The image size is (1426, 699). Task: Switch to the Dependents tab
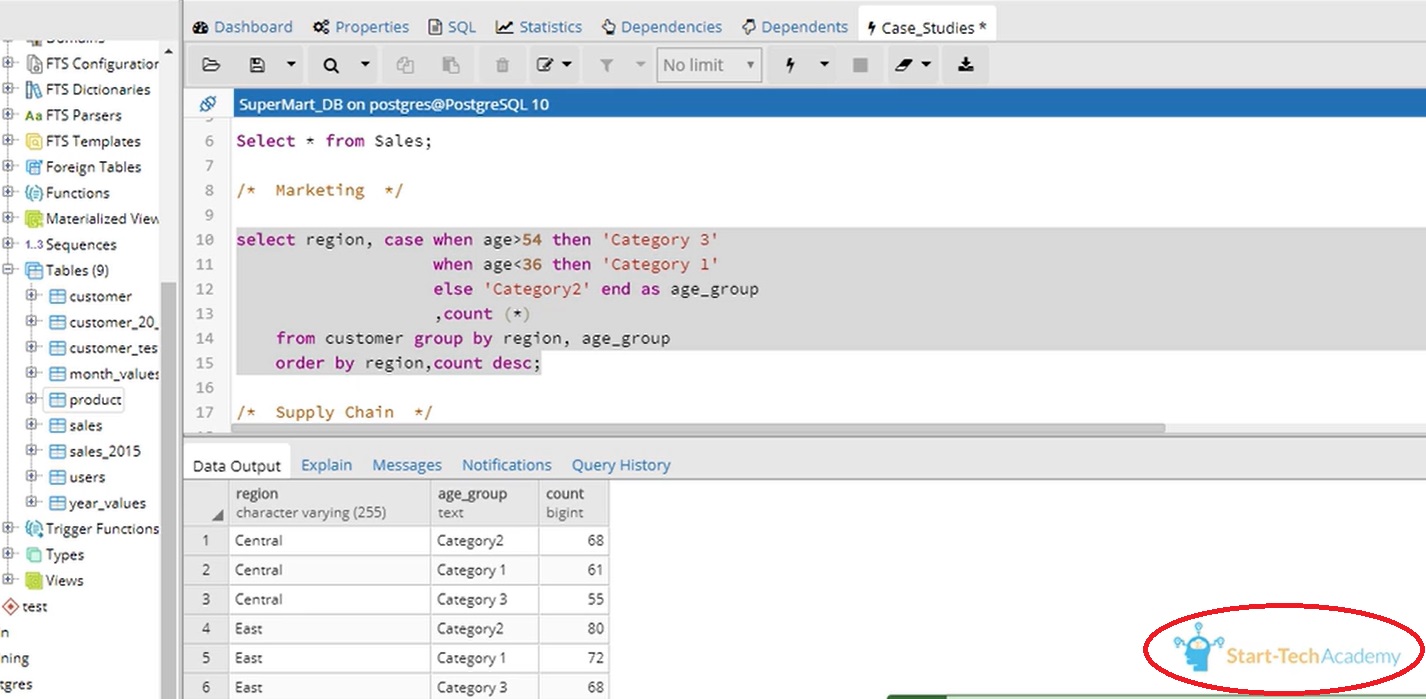tap(795, 27)
